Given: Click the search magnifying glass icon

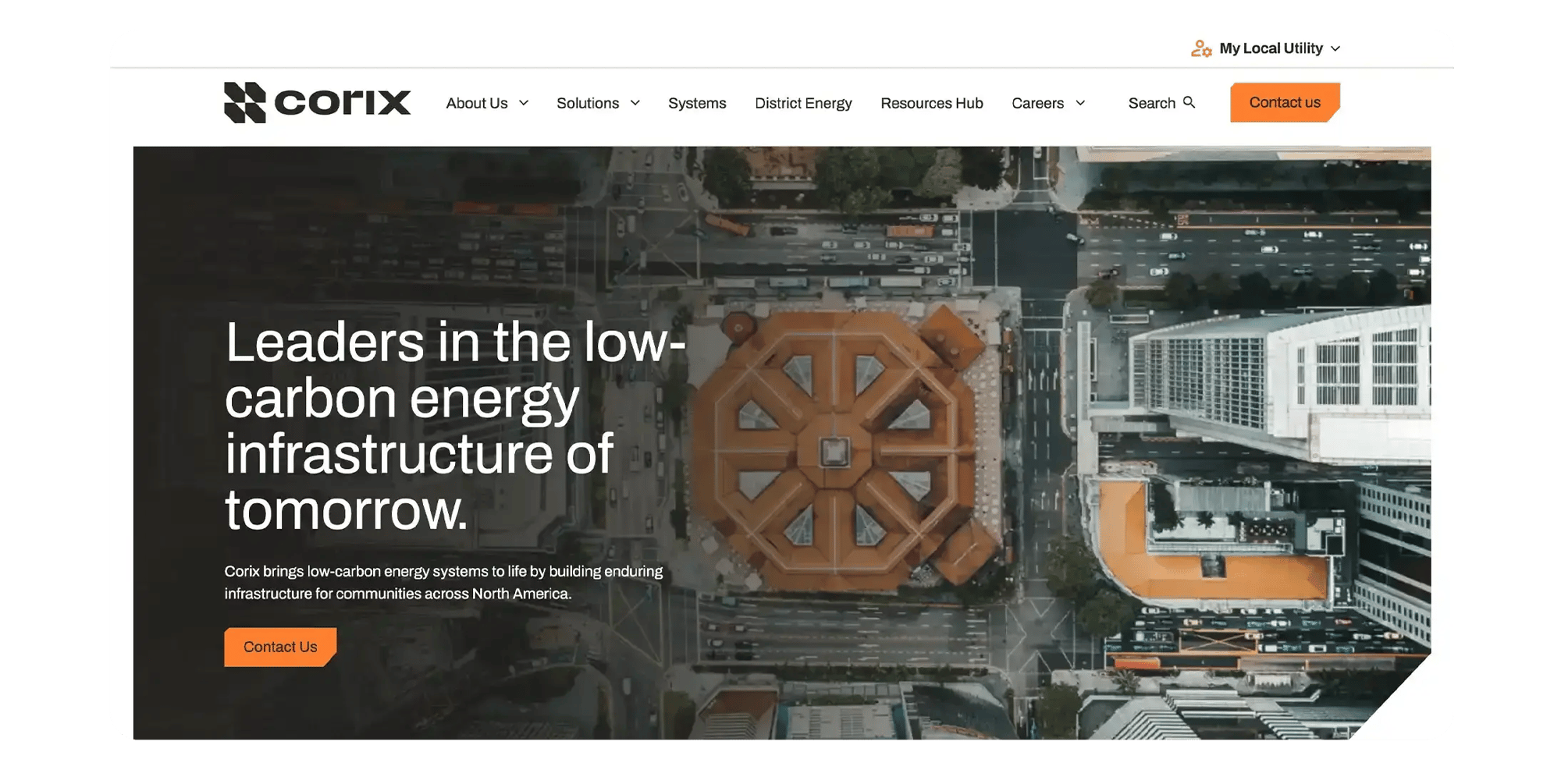Looking at the screenshot, I should pos(1189,102).
